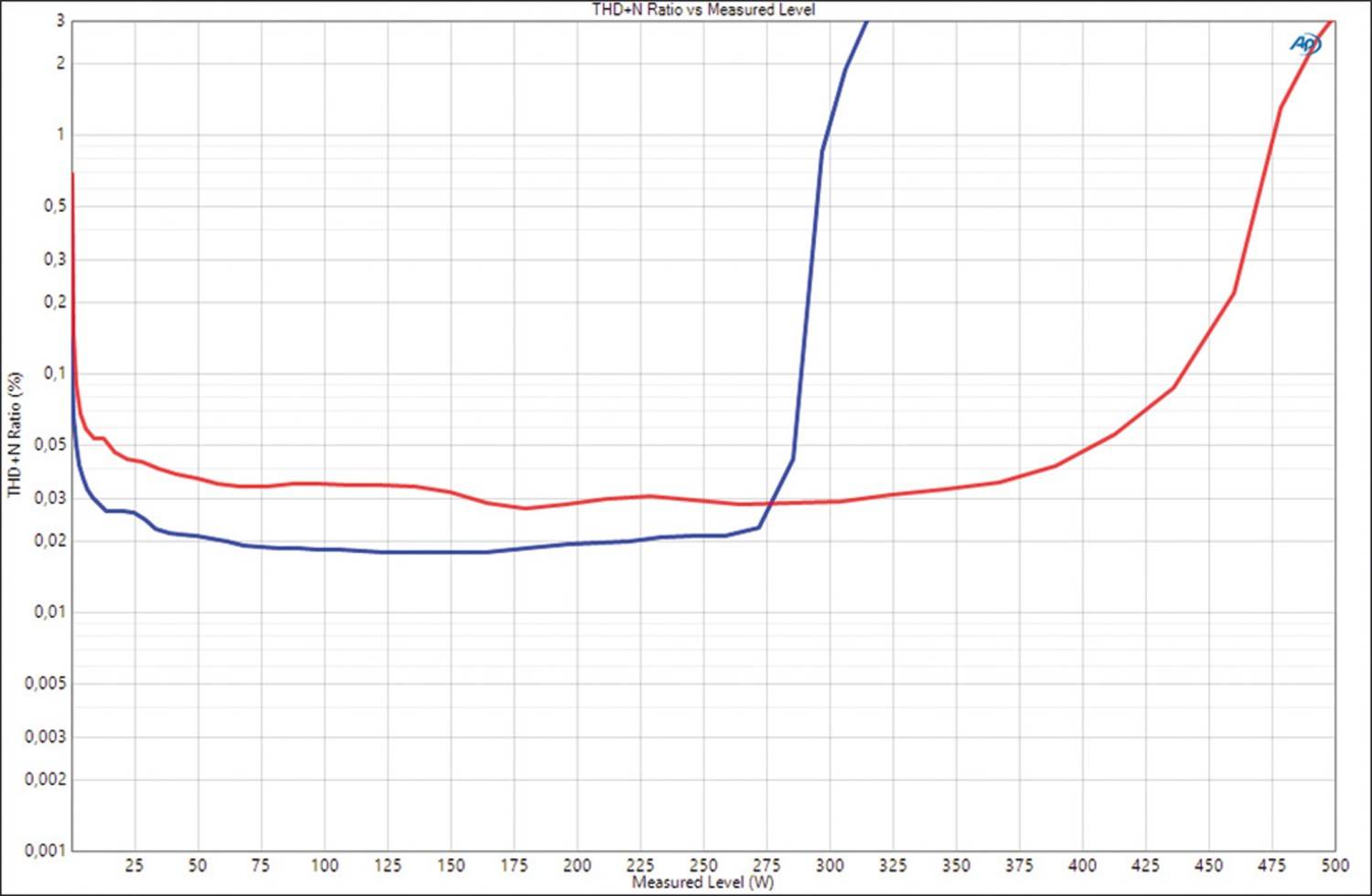Click the y-axis tick value 0,1

pos(55,373)
